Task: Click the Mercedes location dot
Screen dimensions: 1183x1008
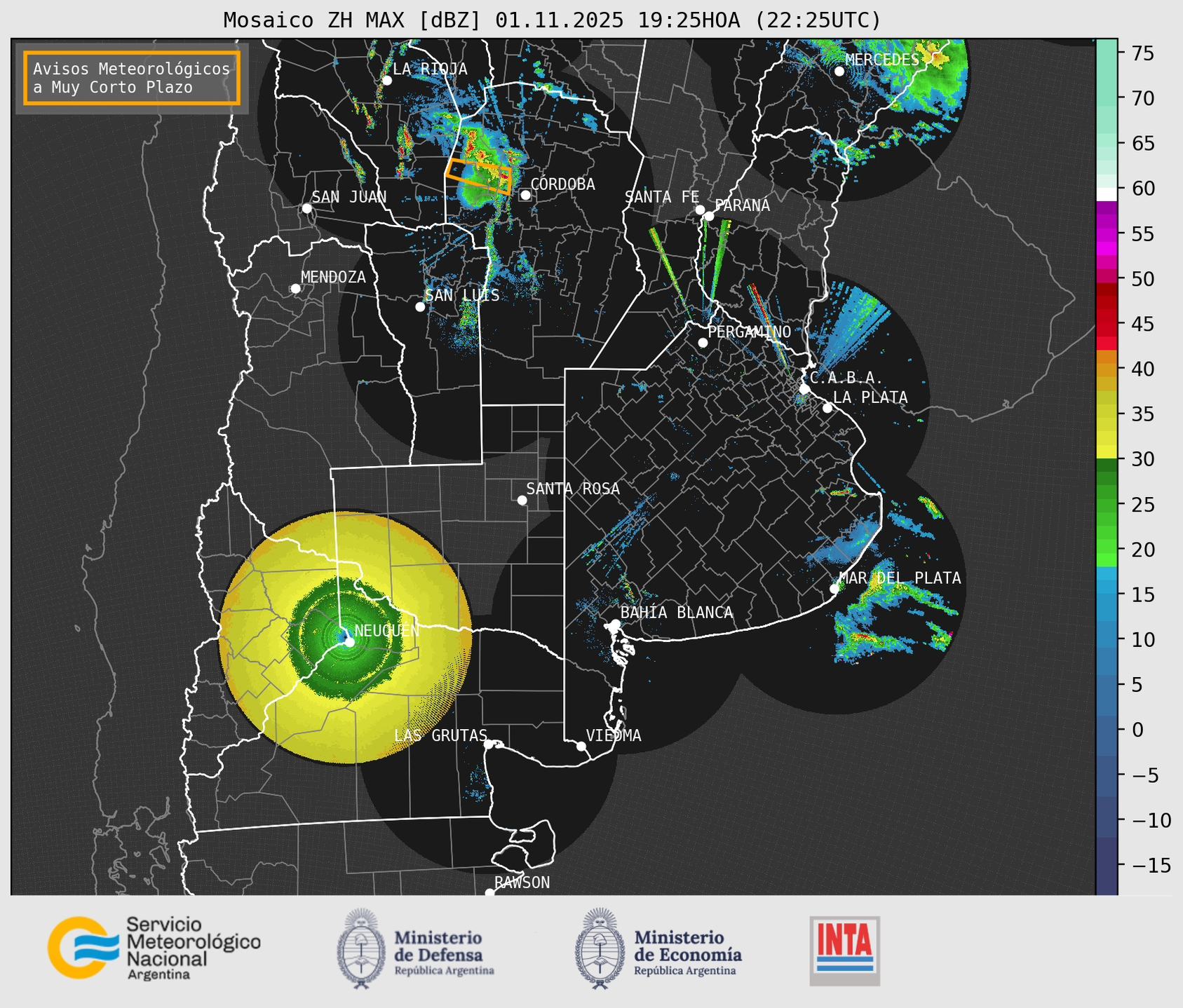Action: tap(839, 71)
